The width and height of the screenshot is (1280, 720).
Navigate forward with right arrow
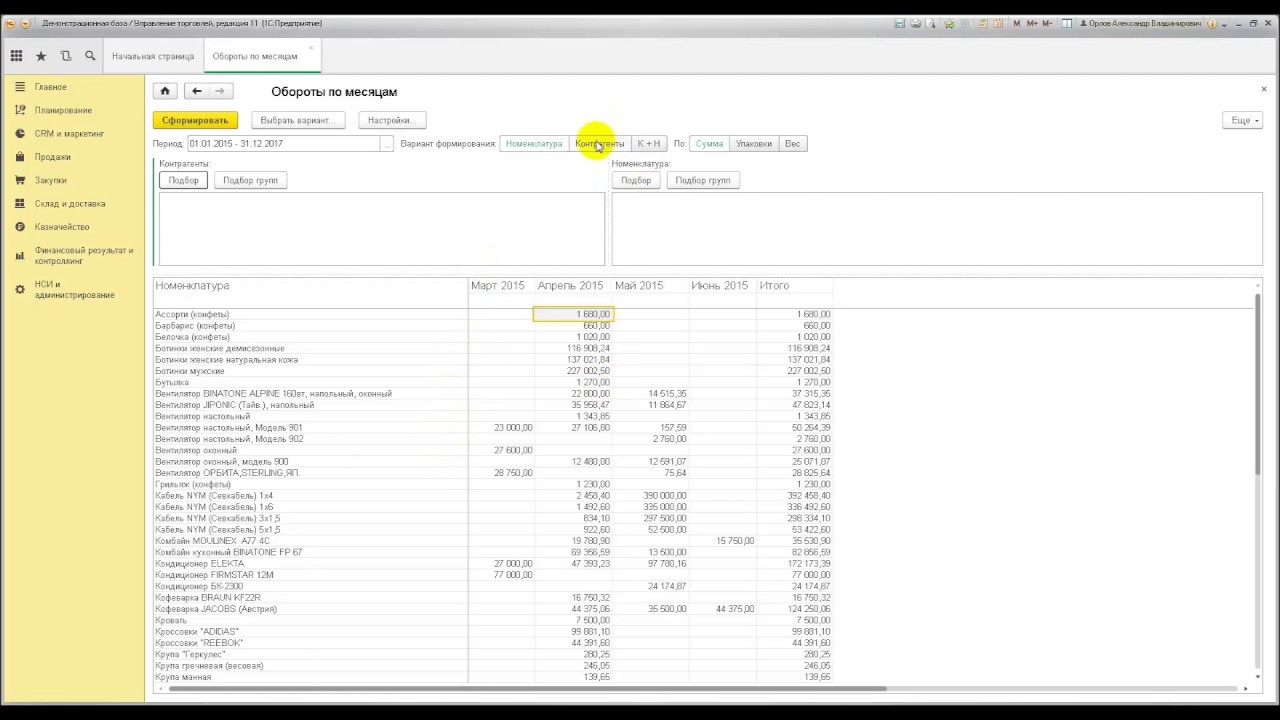pos(220,91)
